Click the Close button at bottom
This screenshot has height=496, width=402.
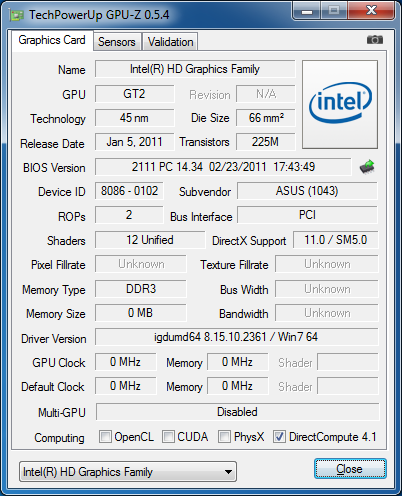(350, 469)
